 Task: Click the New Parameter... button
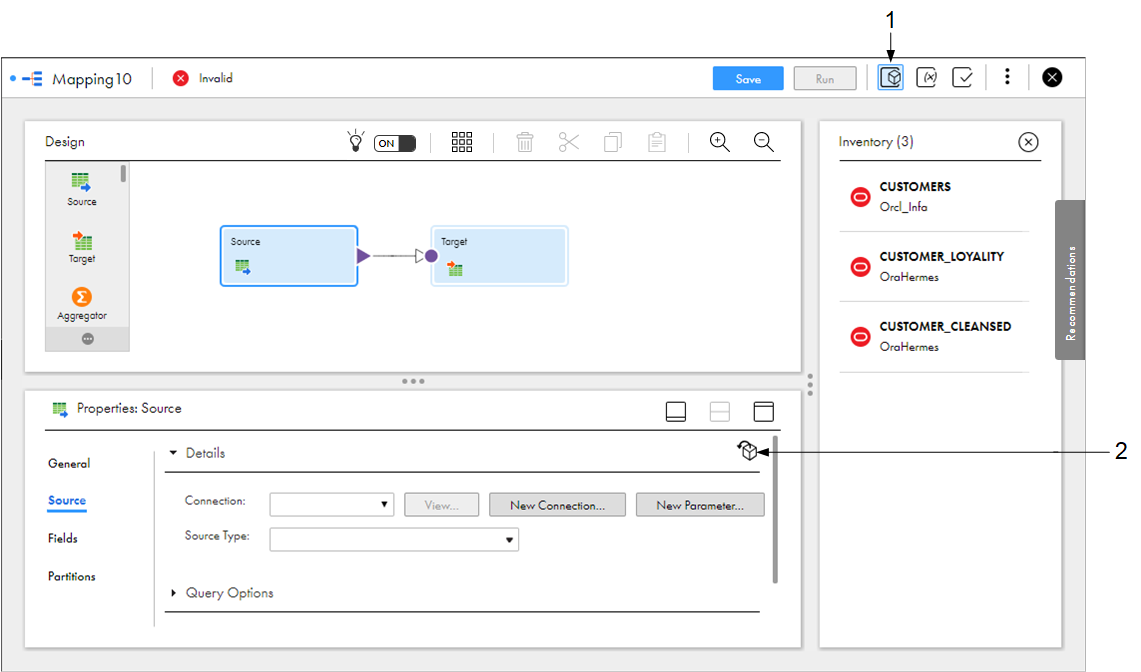[x=700, y=505]
